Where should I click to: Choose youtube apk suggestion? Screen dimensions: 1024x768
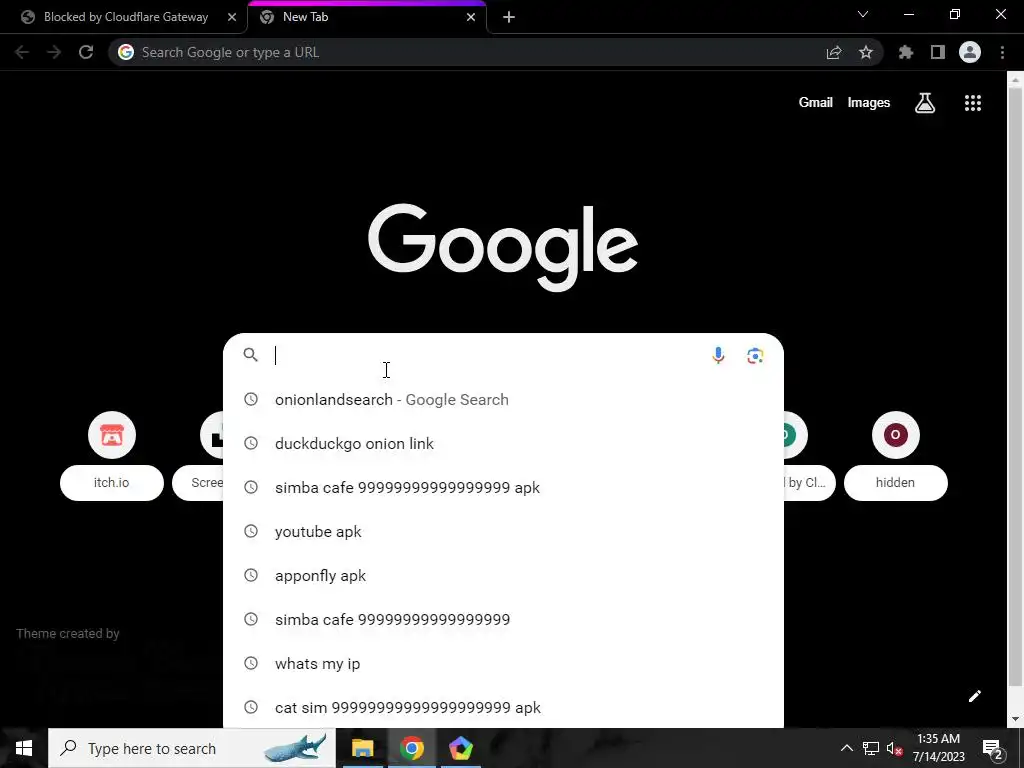tap(503, 532)
